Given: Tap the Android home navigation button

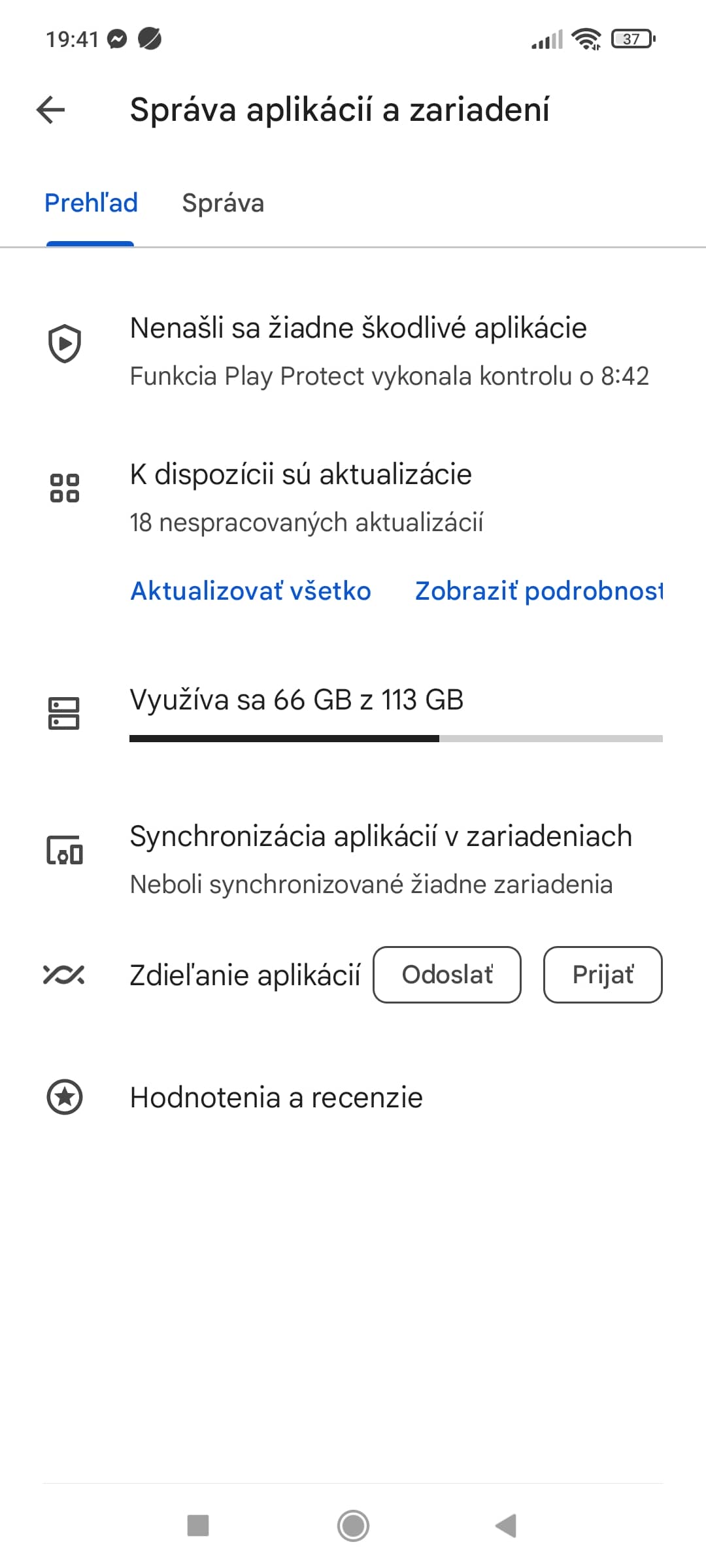Looking at the screenshot, I should [x=353, y=1526].
